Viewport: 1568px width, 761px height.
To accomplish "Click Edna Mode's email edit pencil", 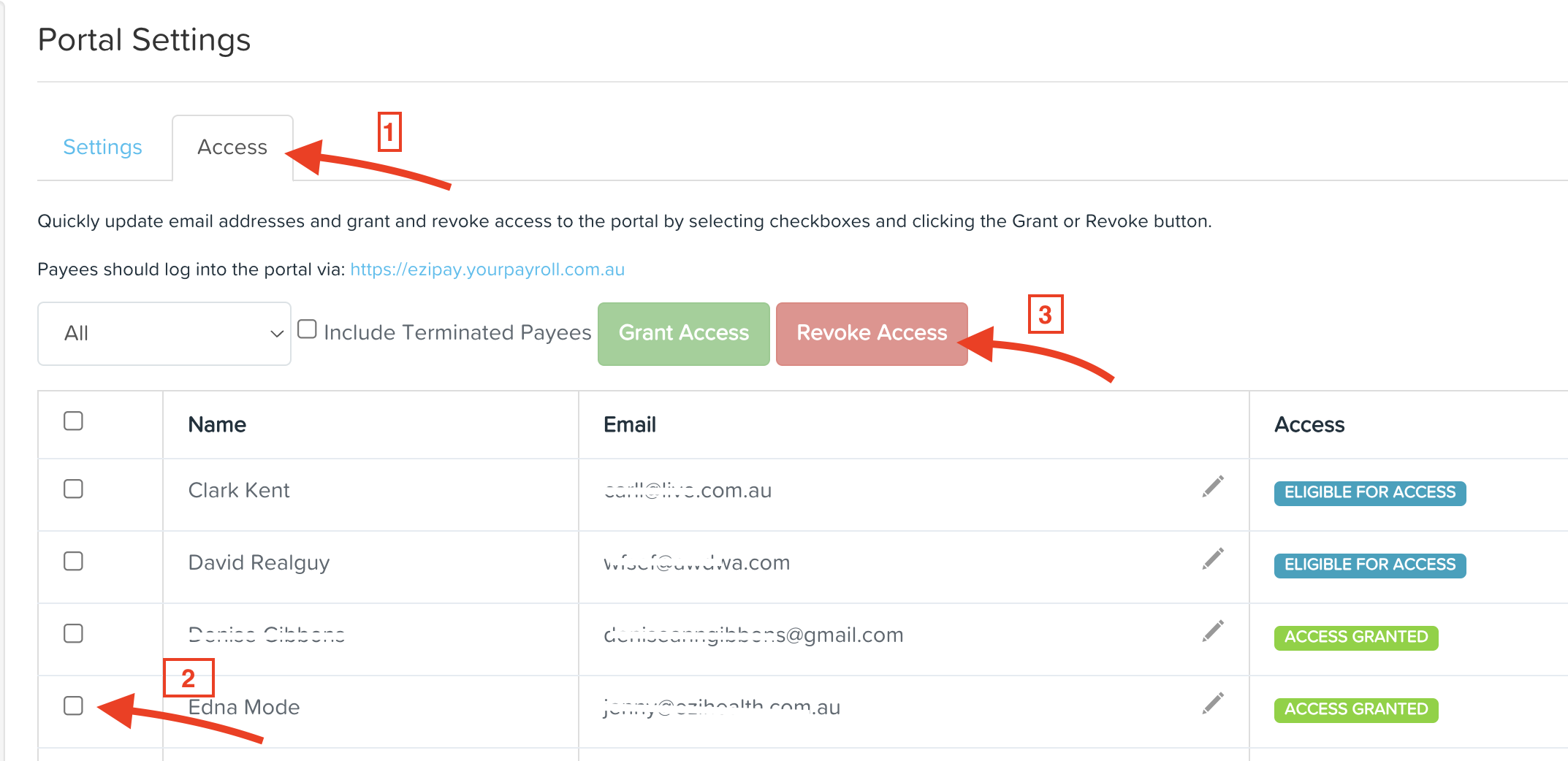I will 1213,703.
